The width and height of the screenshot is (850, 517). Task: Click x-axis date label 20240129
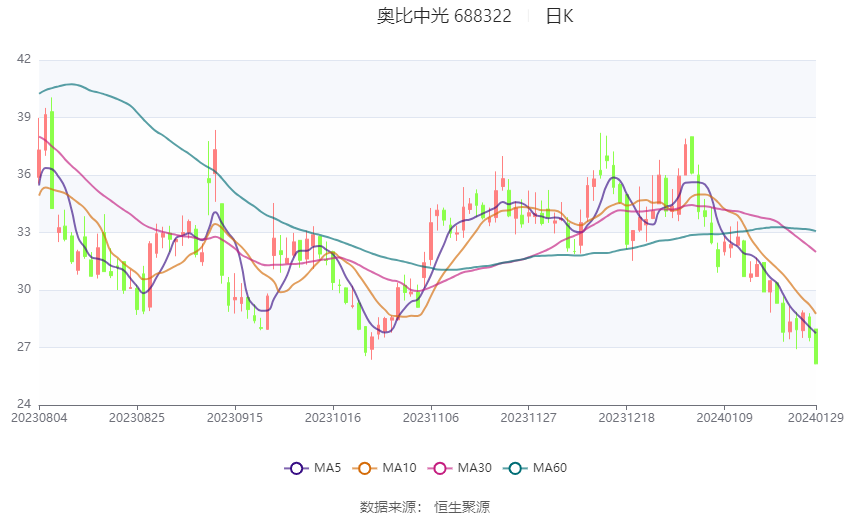[x=816, y=418]
